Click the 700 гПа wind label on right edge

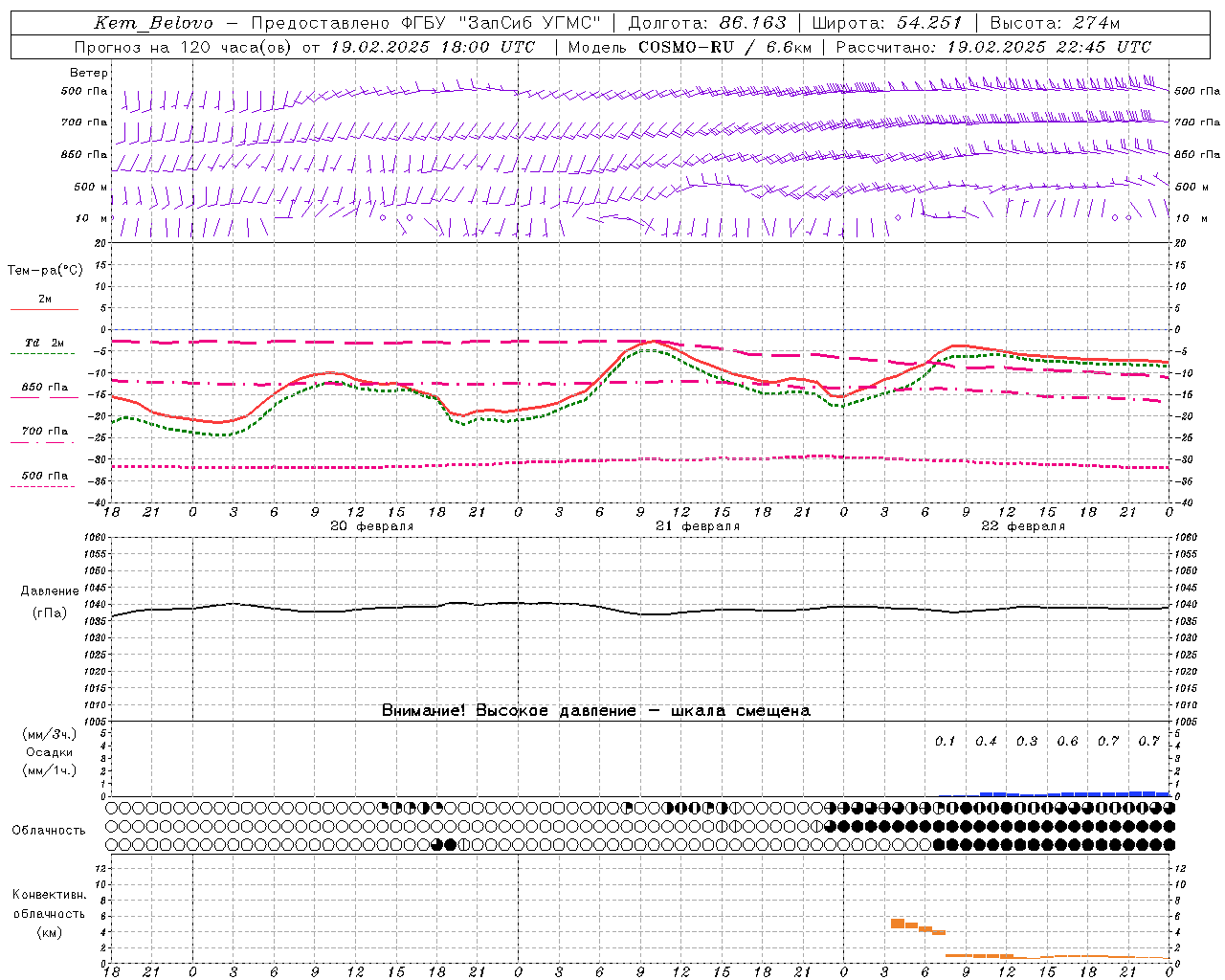pyautogui.click(x=1196, y=122)
